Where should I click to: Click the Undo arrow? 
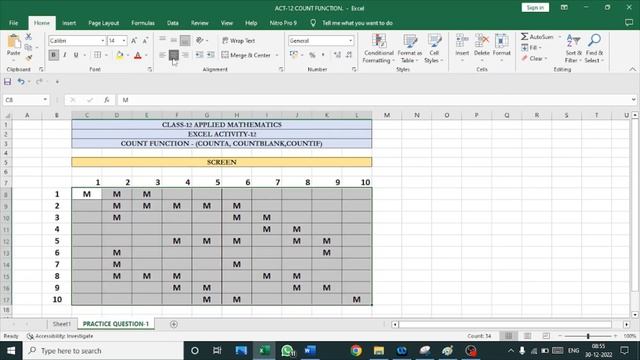21,82
